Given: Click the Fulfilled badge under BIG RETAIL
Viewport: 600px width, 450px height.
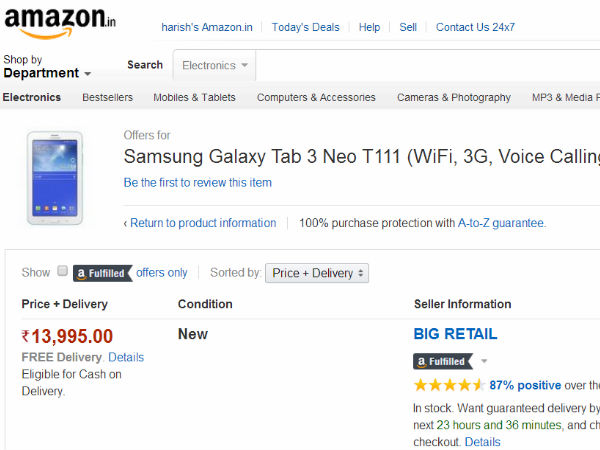Looking at the screenshot, I should [x=442, y=361].
